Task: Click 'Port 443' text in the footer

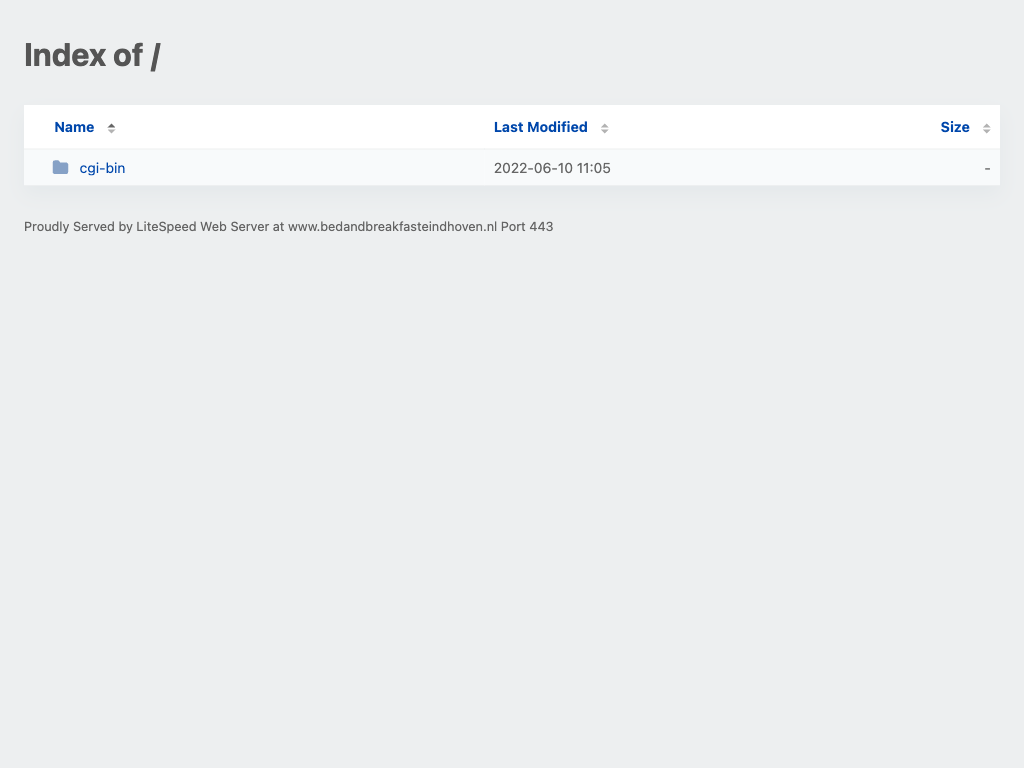Action: [x=527, y=227]
